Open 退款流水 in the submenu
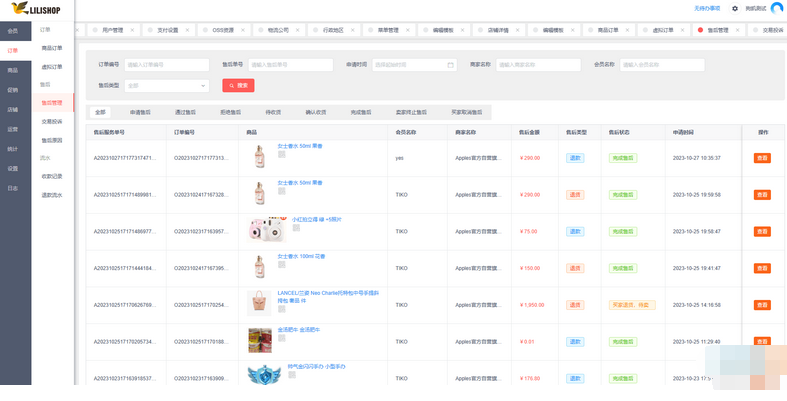The height and width of the screenshot is (401, 787). tap(52, 195)
